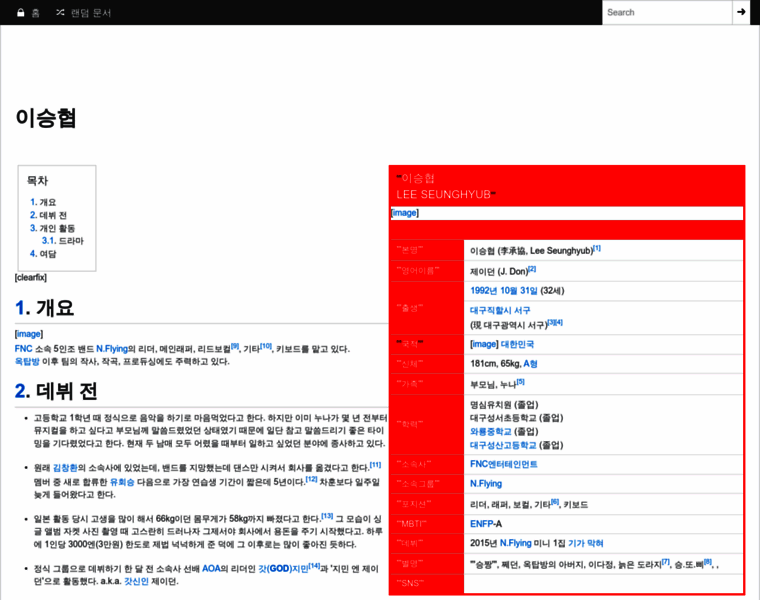760x600 pixels.
Task: Click the section number 2 heading link
Action: (x=22, y=392)
